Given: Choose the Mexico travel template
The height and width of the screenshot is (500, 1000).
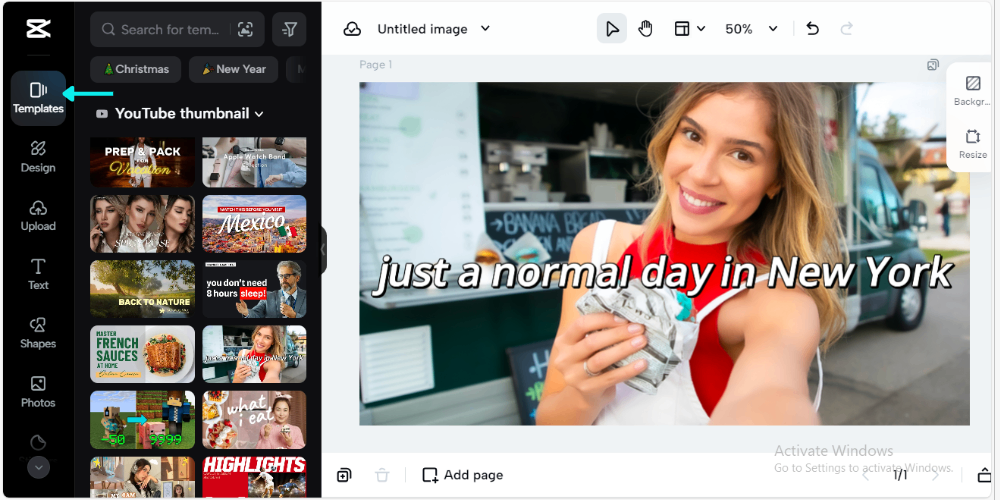Looking at the screenshot, I should pyautogui.click(x=254, y=224).
